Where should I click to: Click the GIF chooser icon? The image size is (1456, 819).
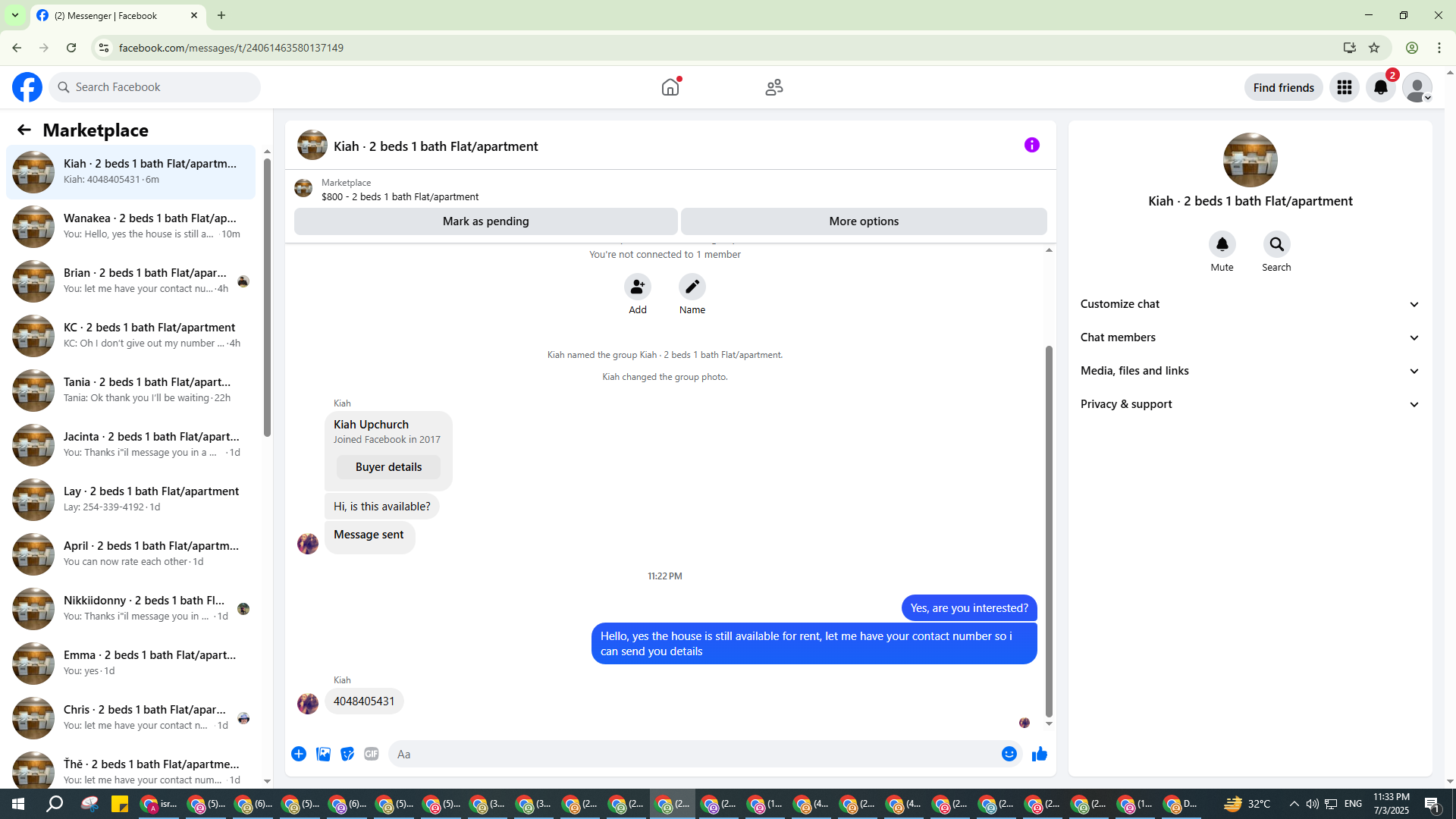371,754
